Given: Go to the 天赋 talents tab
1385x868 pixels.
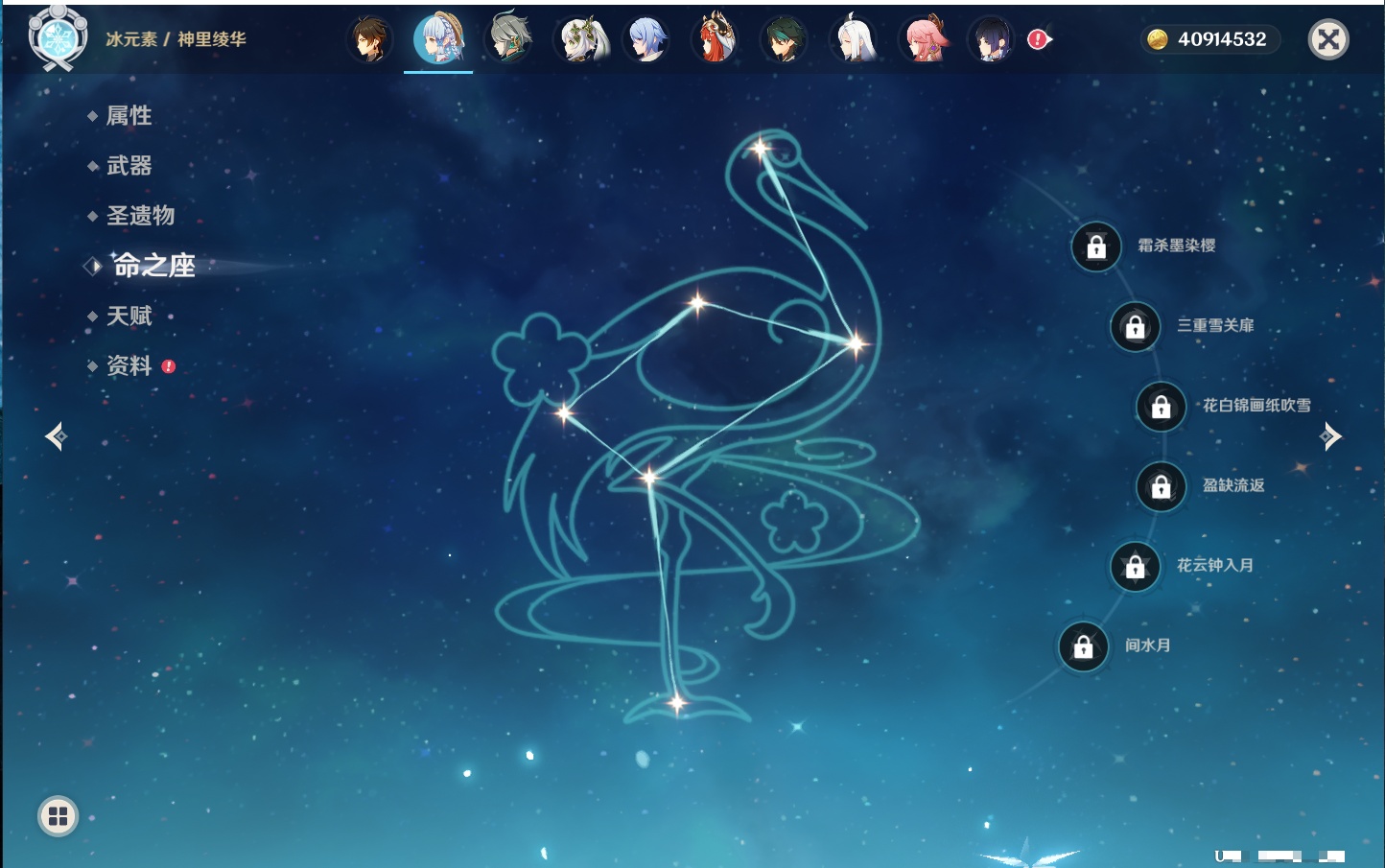Looking at the screenshot, I should [129, 317].
